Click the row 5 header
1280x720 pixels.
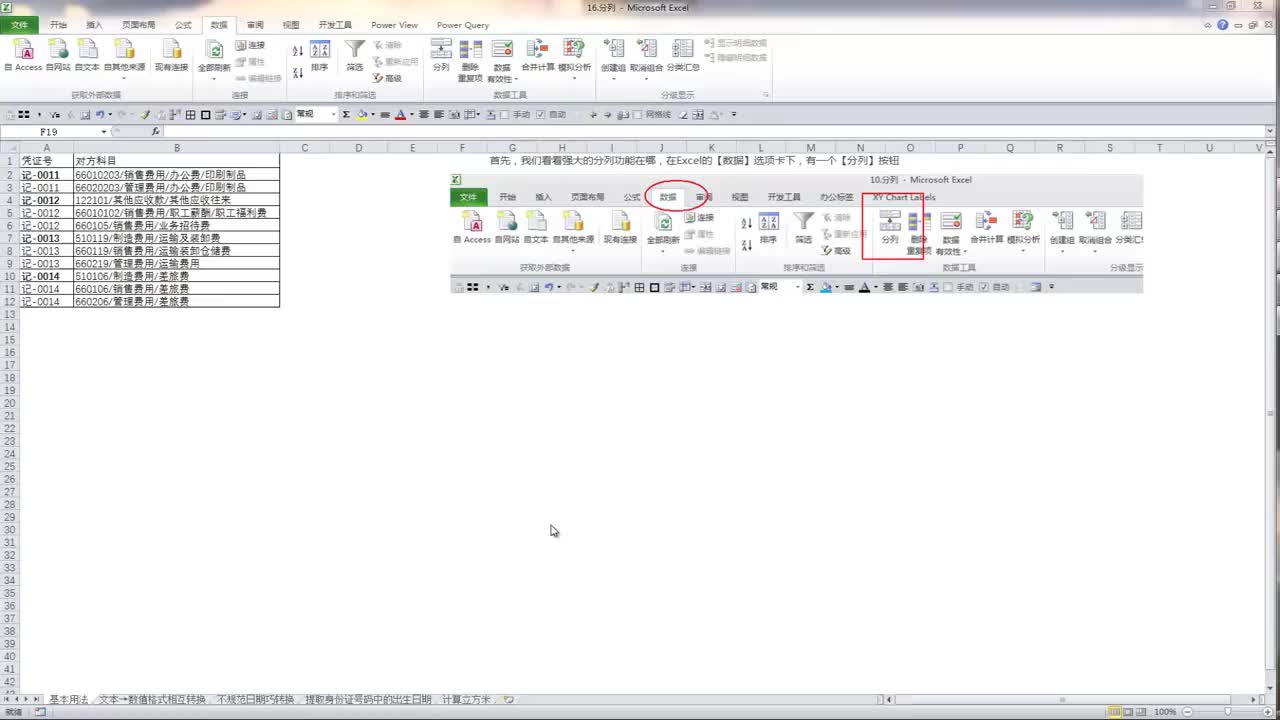pos(9,213)
